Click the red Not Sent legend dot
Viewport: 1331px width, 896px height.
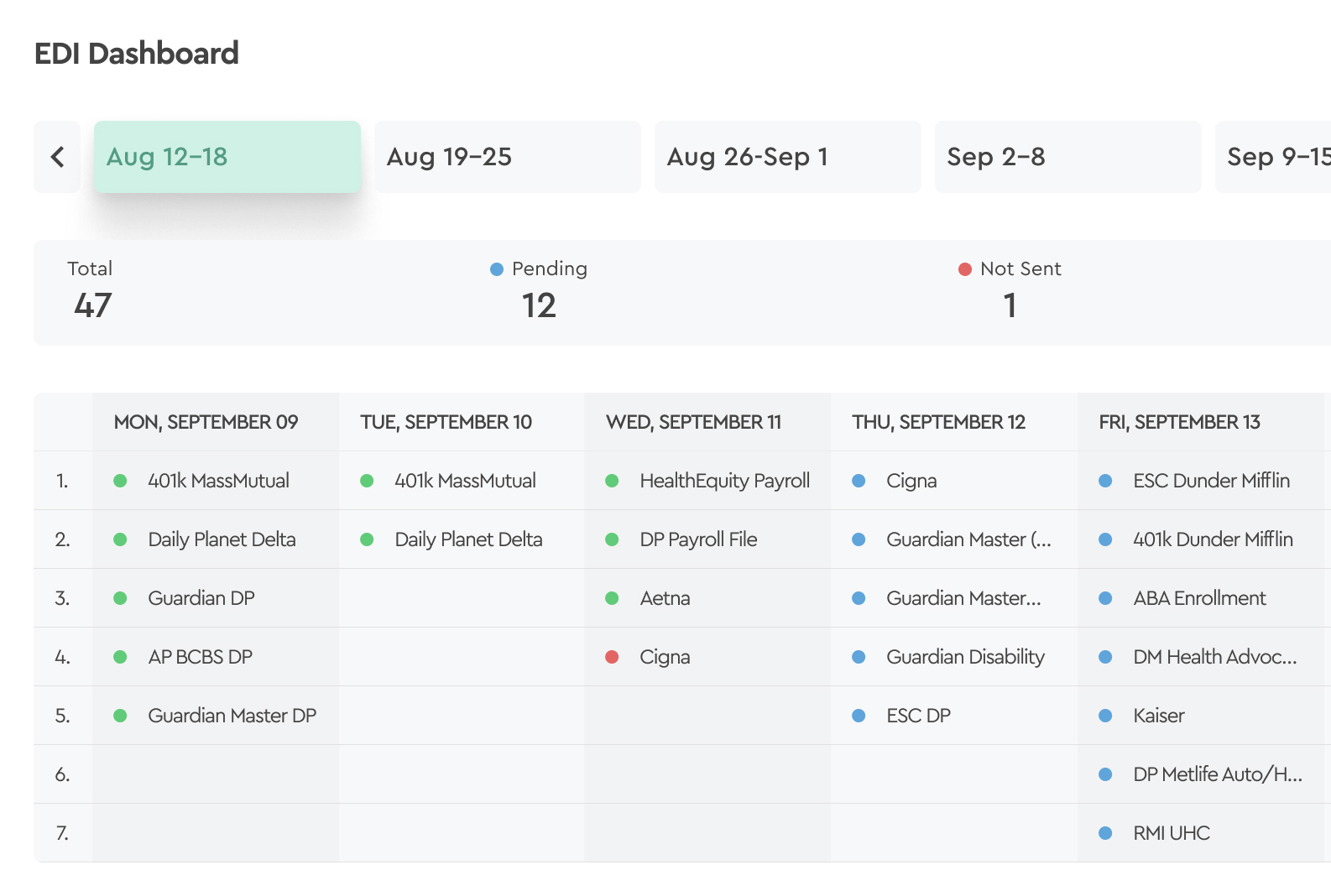(x=965, y=269)
